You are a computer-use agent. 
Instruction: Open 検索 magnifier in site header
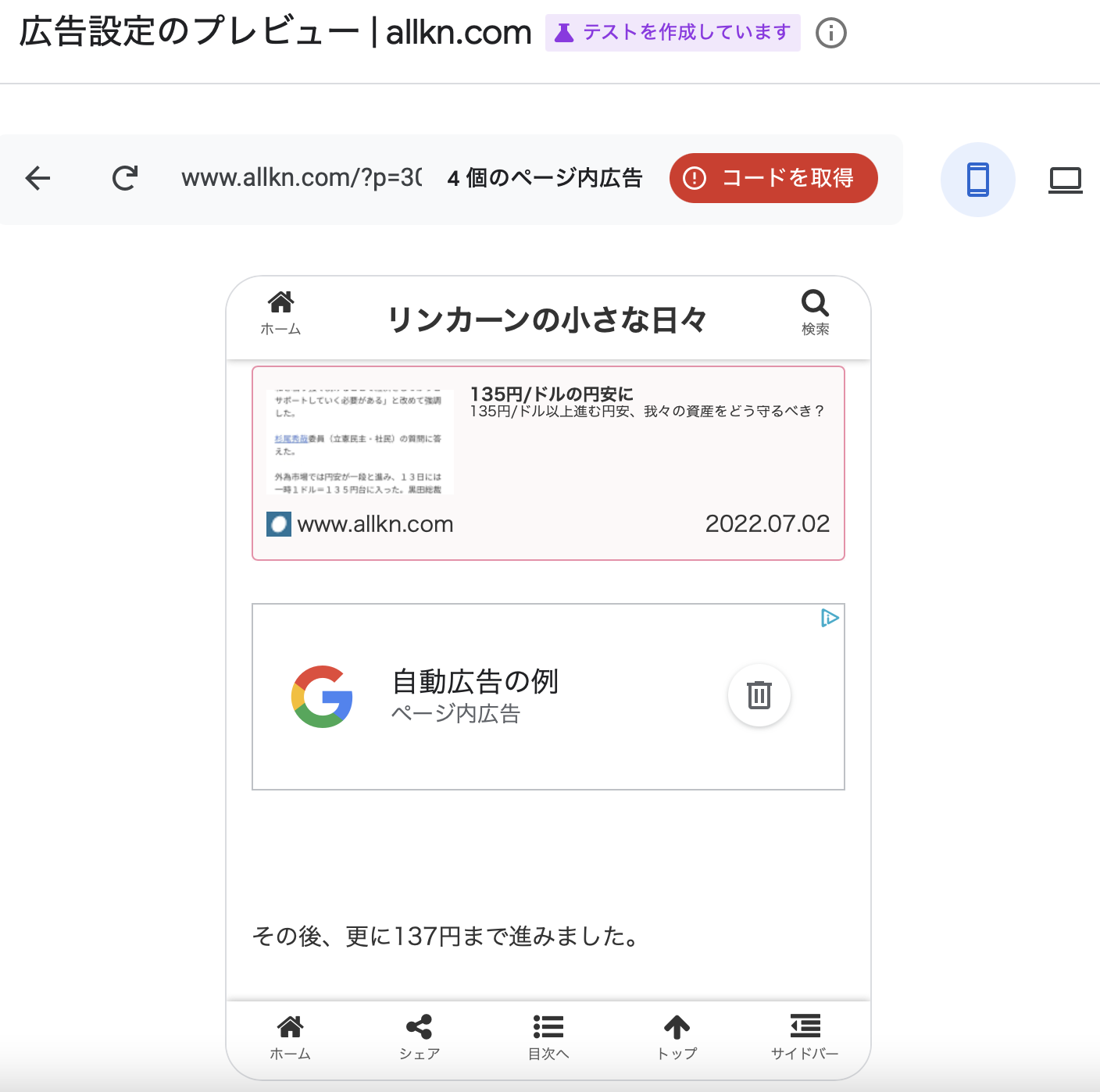pos(815,313)
